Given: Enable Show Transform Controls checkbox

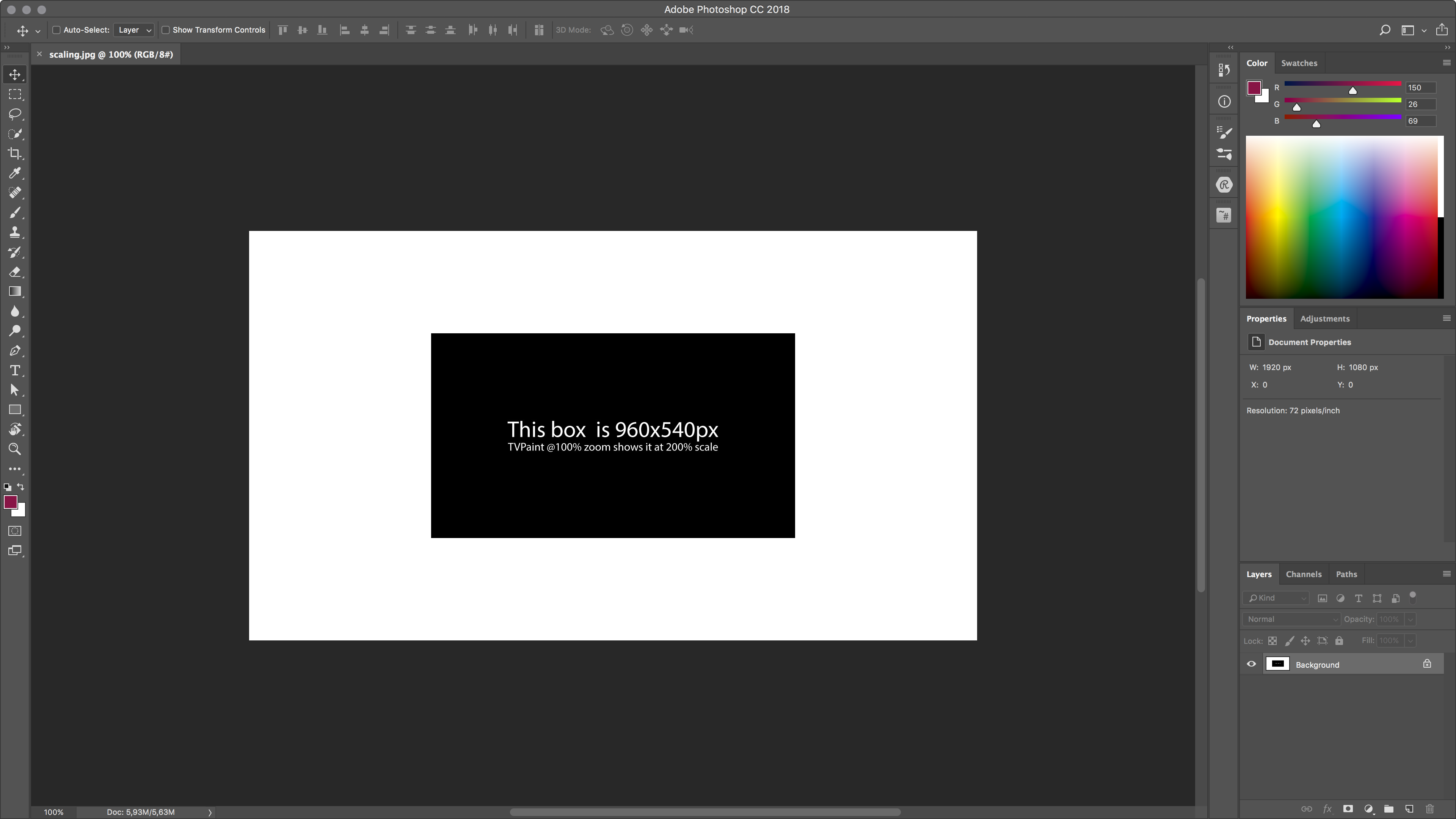Looking at the screenshot, I should click(x=166, y=30).
